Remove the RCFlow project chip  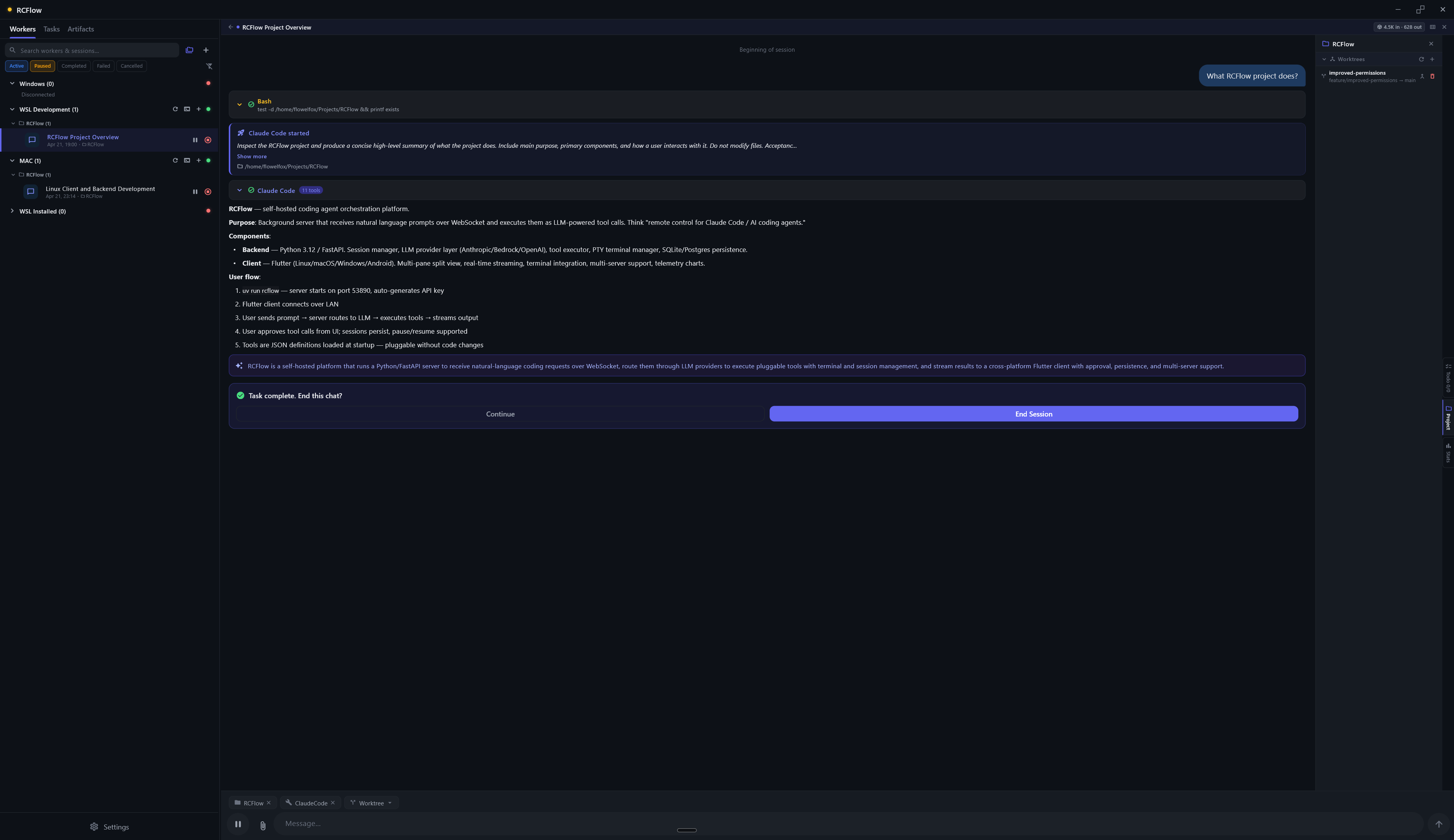268,803
